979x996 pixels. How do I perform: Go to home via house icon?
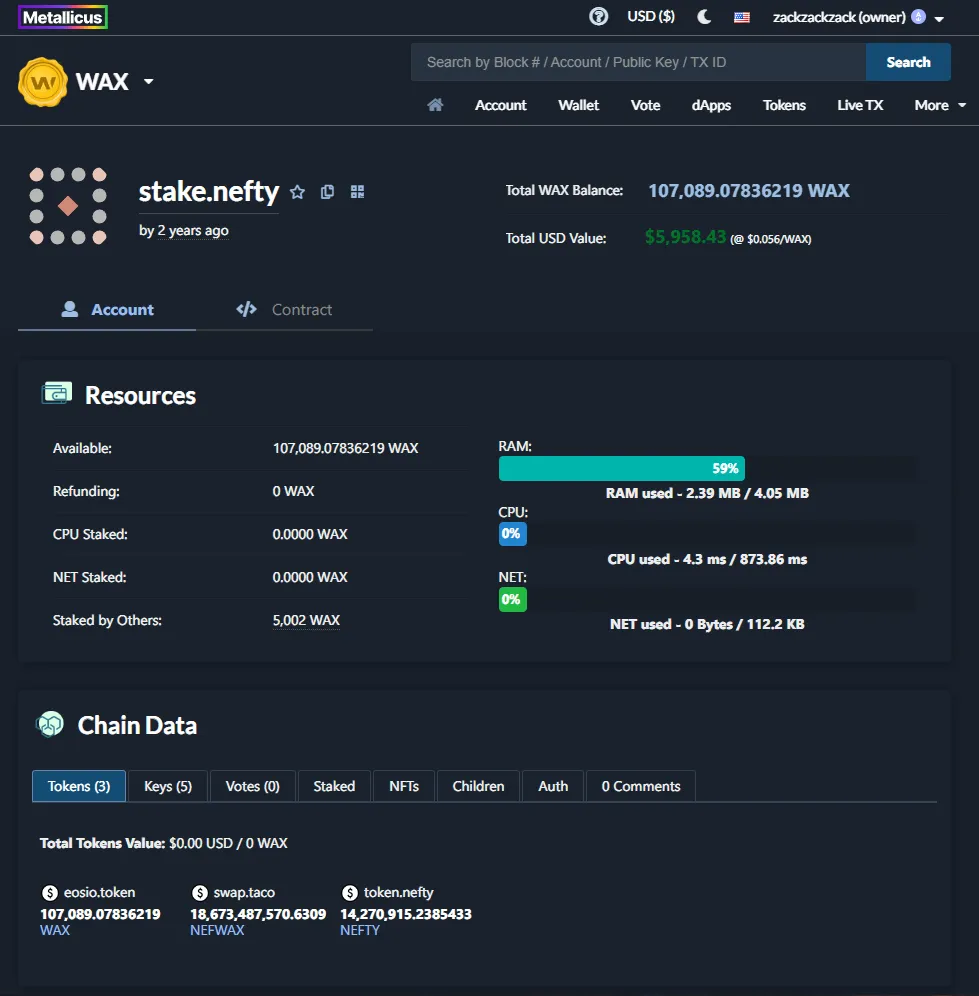point(435,105)
